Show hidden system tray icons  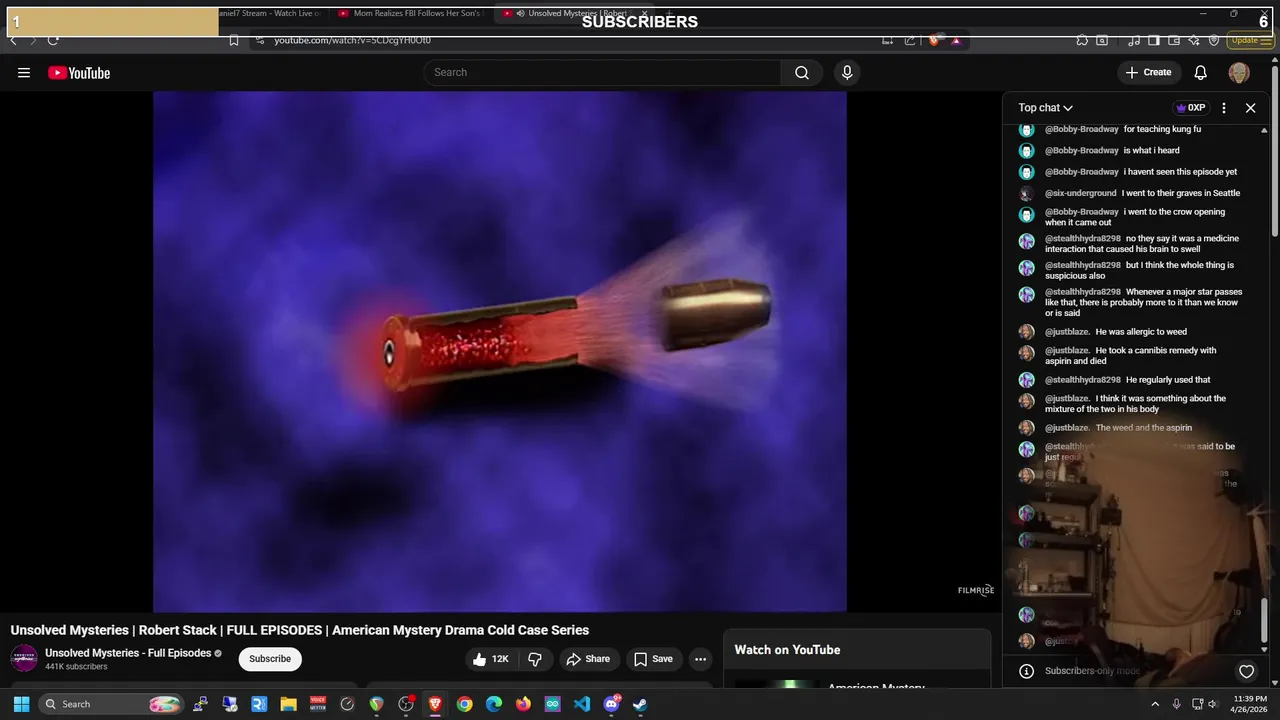pyautogui.click(x=1155, y=704)
